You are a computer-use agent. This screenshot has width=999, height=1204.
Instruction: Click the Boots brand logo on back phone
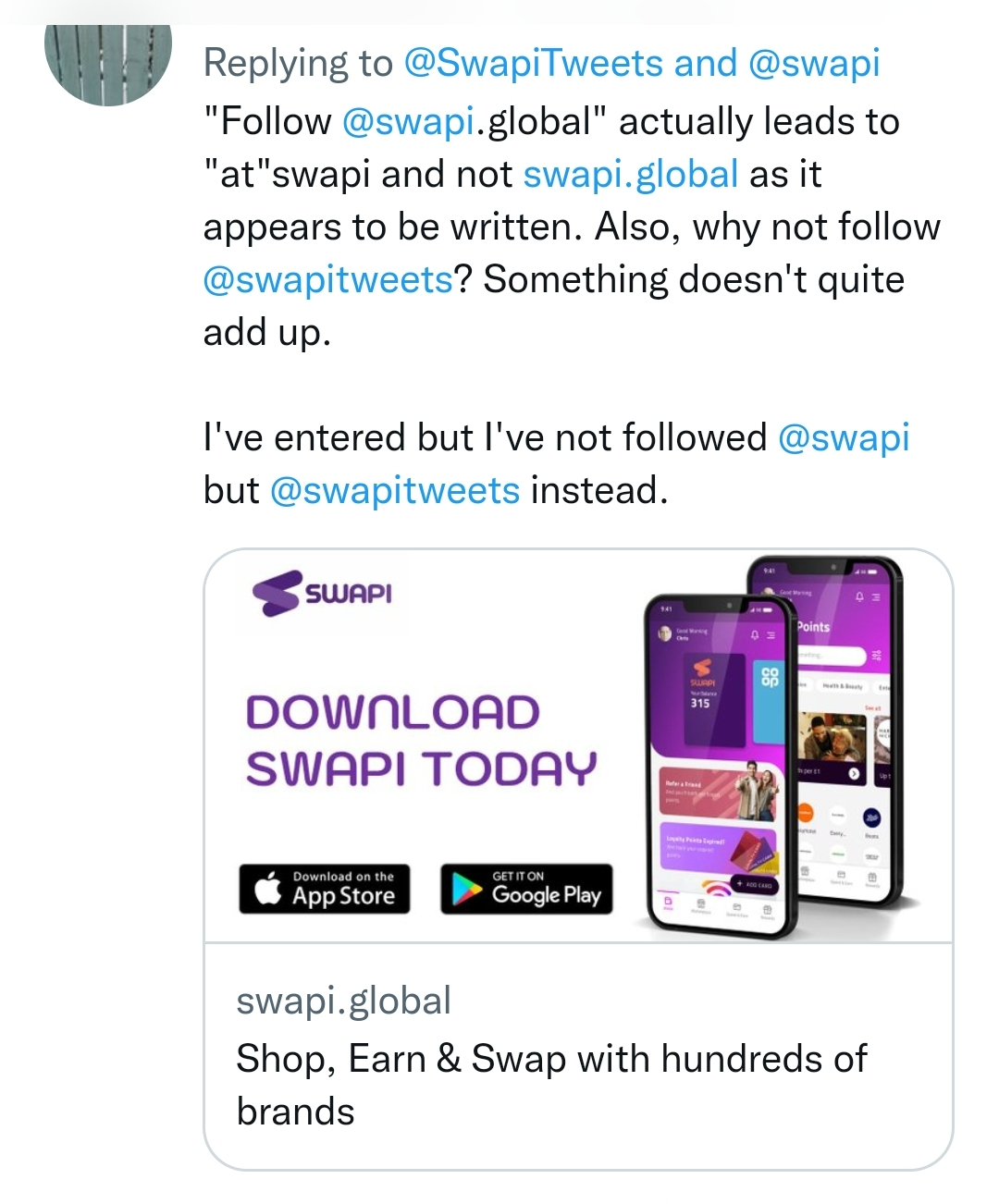(871, 817)
